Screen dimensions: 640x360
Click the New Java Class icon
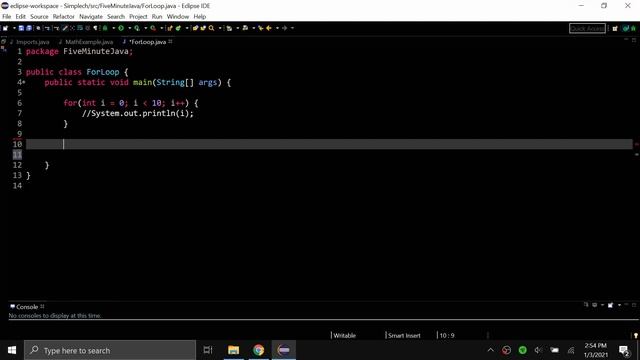click(x=178, y=28)
